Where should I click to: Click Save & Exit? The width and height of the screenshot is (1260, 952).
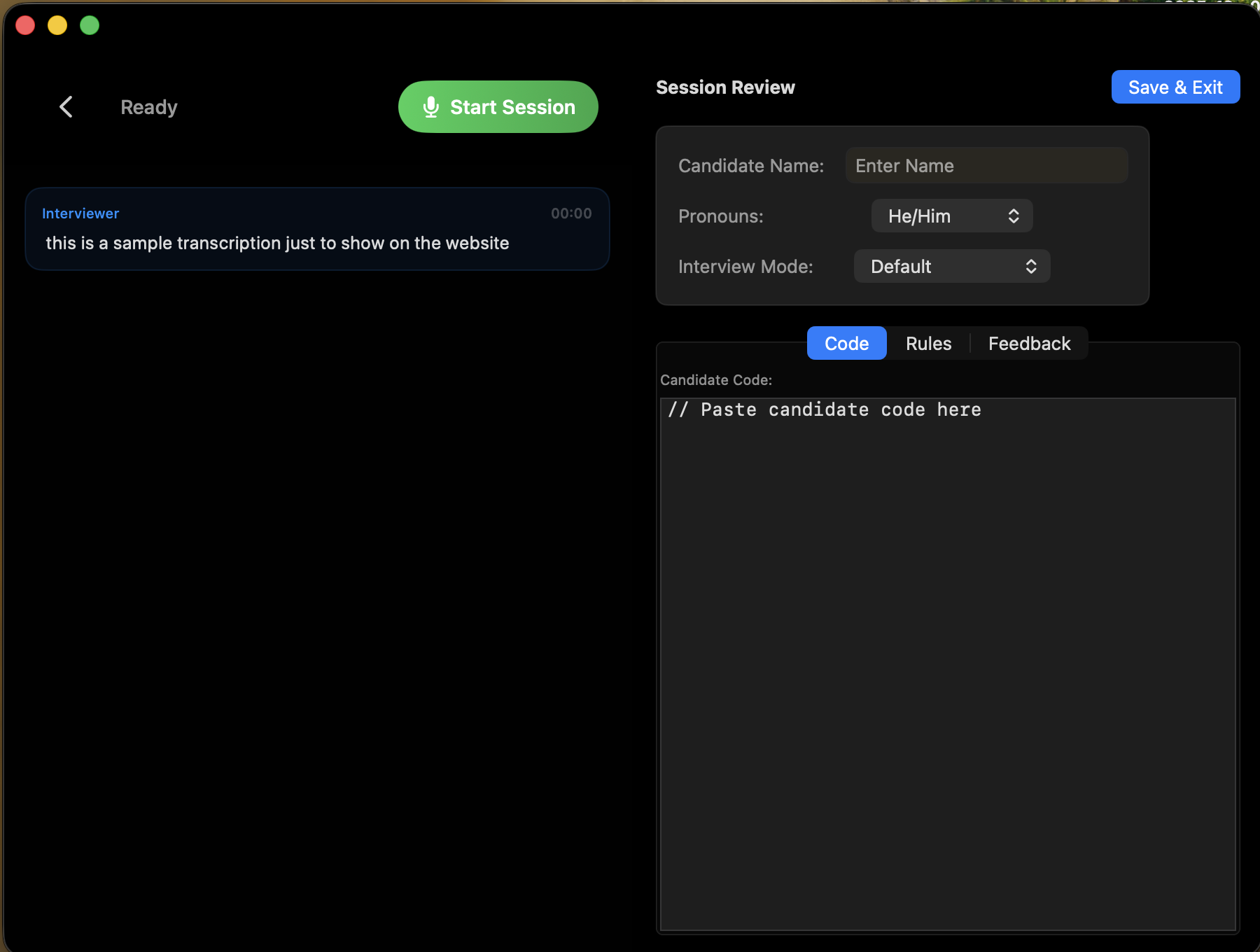[x=1175, y=87]
